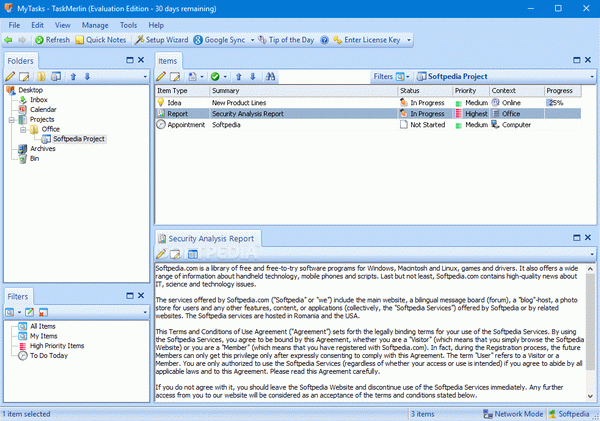Click the 25% progress bar for Idea
Image resolution: width=600 pixels, height=421 pixels.
[562, 103]
